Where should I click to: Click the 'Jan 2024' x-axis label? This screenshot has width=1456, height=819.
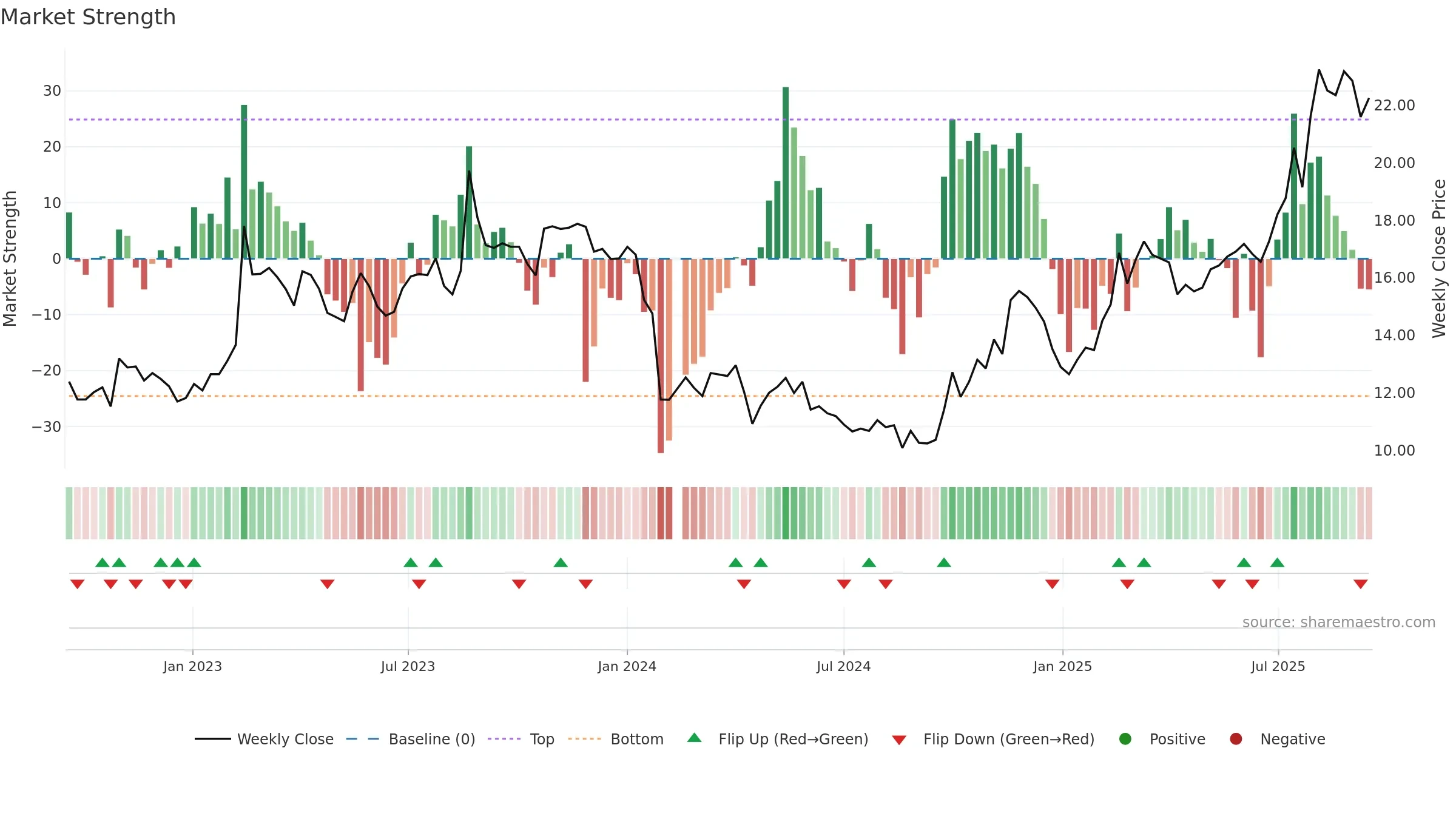pyautogui.click(x=627, y=666)
